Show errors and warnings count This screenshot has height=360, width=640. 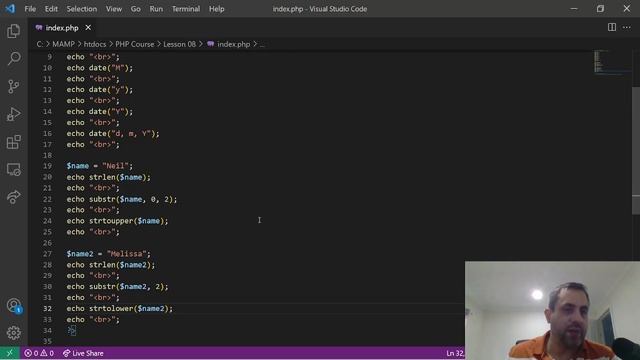[39, 353]
